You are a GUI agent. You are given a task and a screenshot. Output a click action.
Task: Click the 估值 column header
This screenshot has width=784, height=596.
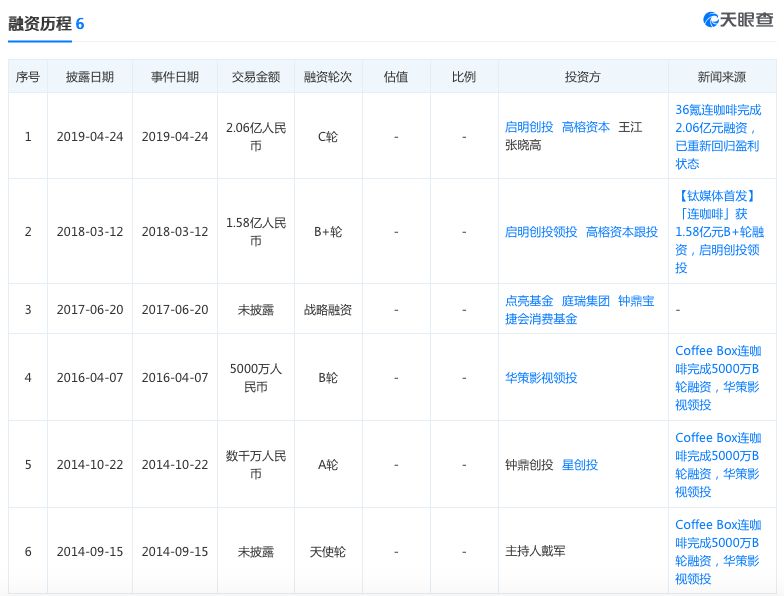coord(396,77)
